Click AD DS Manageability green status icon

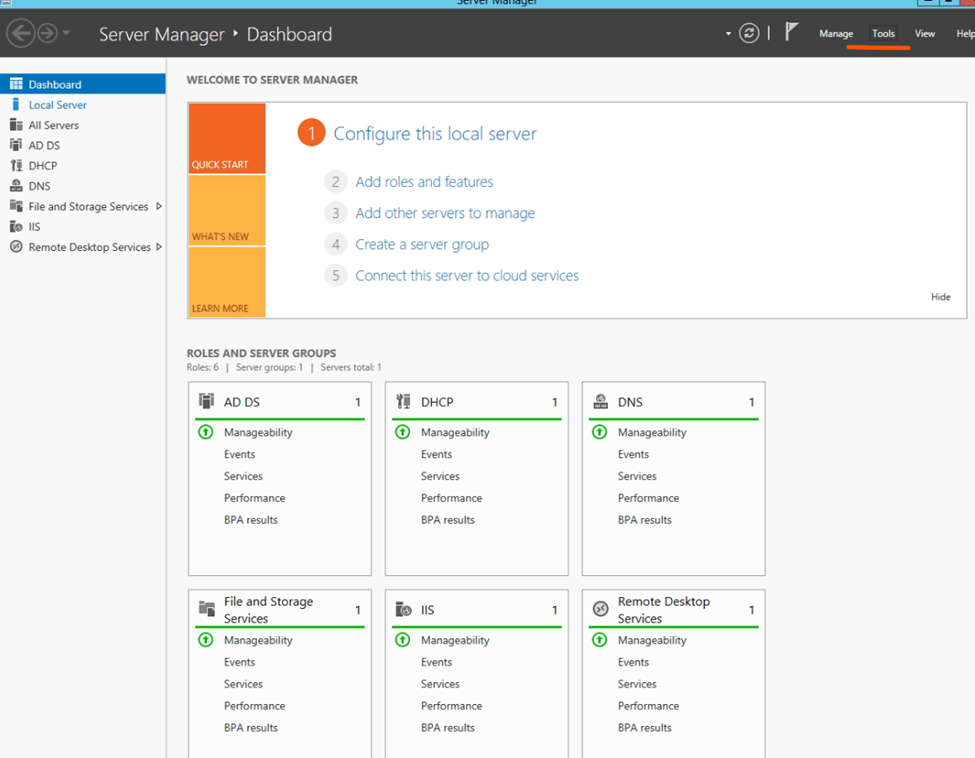point(206,433)
